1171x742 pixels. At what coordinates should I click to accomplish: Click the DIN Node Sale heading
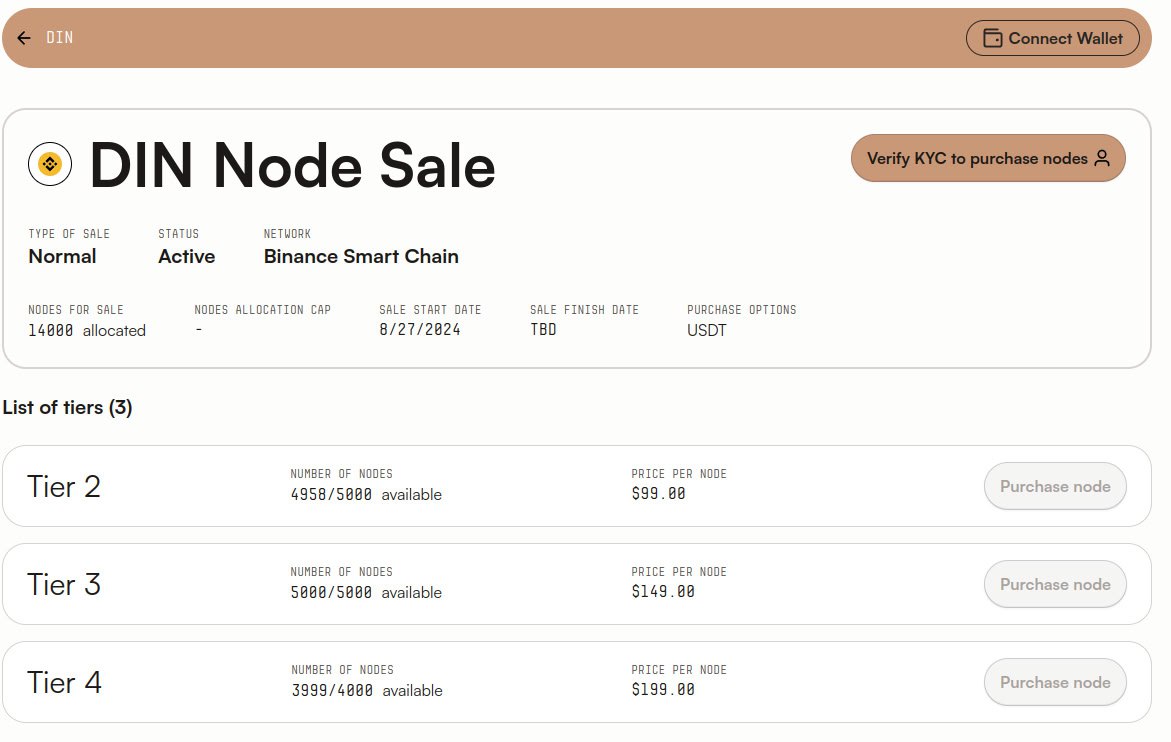click(x=292, y=165)
